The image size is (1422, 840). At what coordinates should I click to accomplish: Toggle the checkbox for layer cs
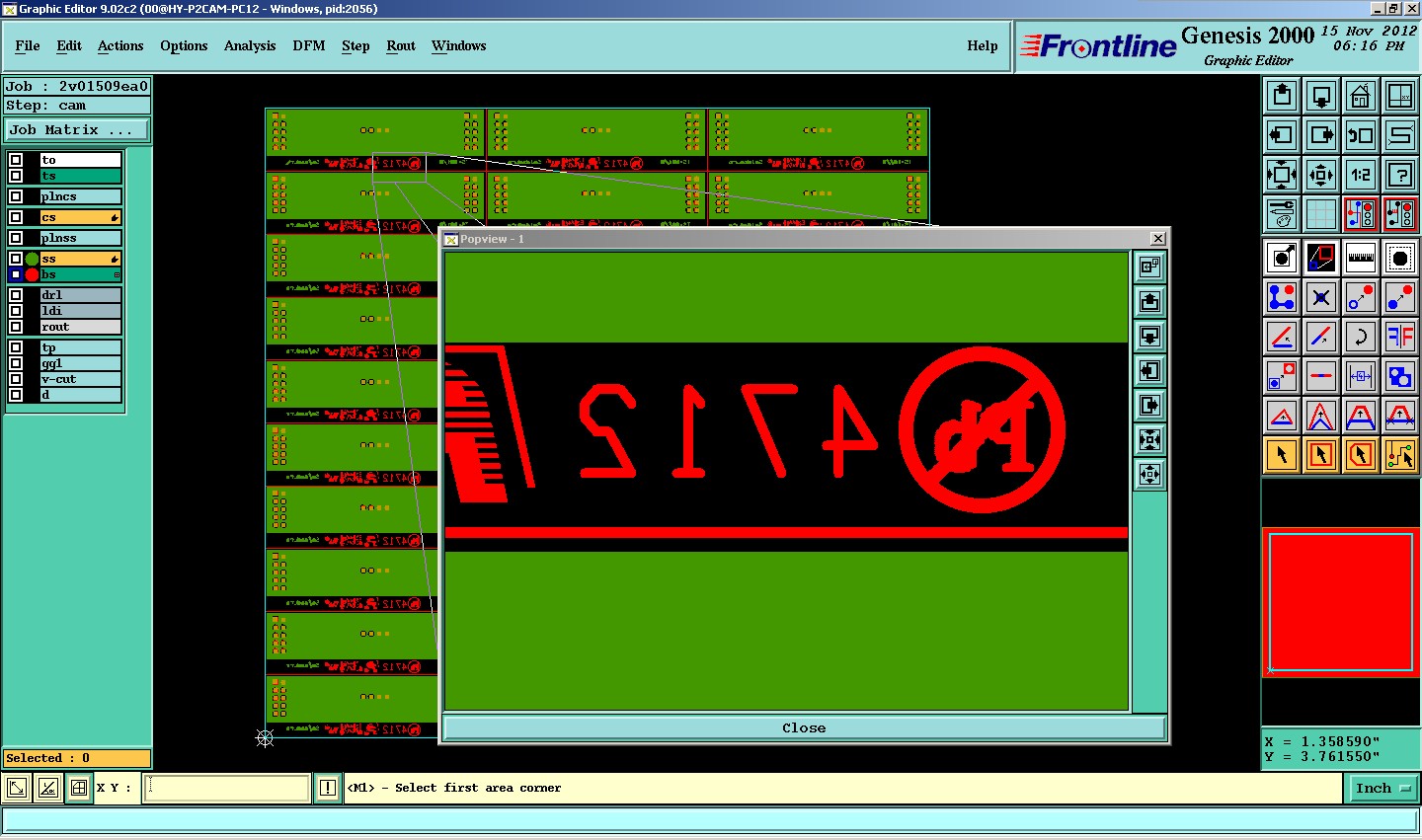pos(16,217)
